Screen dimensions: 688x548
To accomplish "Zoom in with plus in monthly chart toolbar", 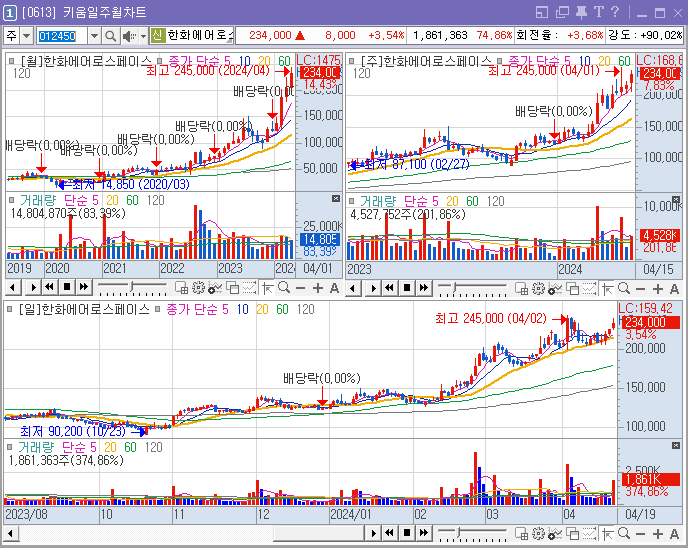I will pyautogui.click(x=318, y=288).
